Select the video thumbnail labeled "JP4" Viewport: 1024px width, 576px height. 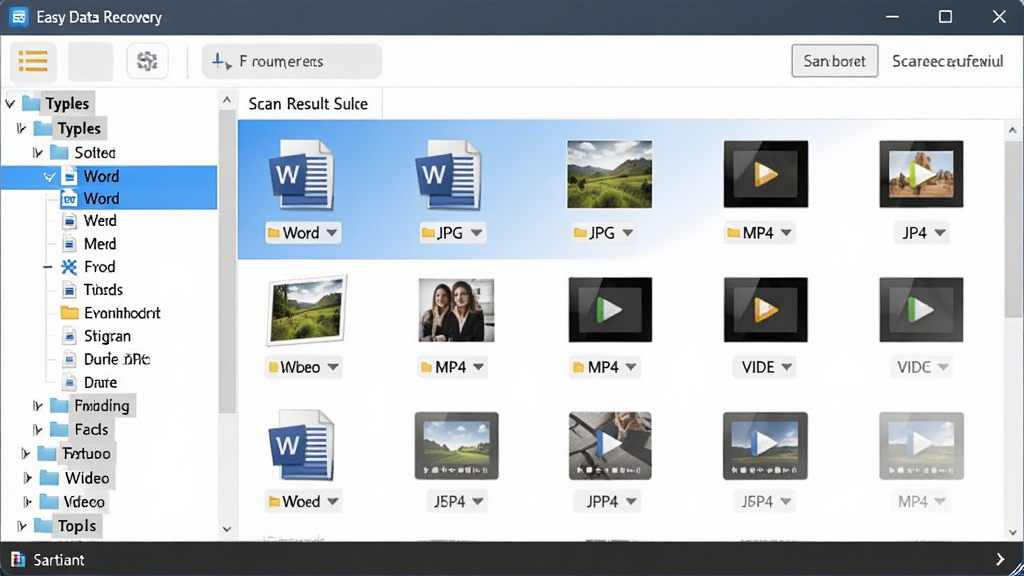[x=921, y=174]
